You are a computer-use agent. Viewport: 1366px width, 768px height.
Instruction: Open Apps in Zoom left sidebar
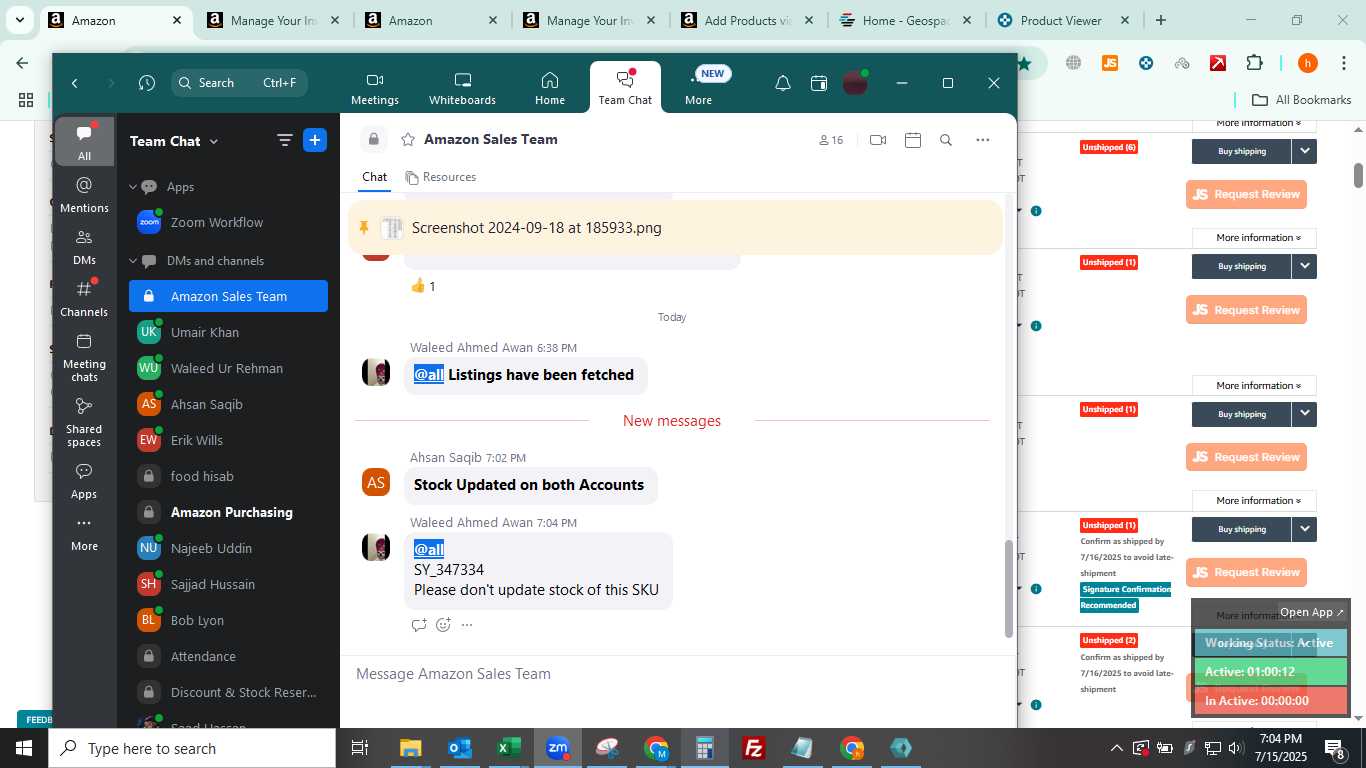coord(84,480)
